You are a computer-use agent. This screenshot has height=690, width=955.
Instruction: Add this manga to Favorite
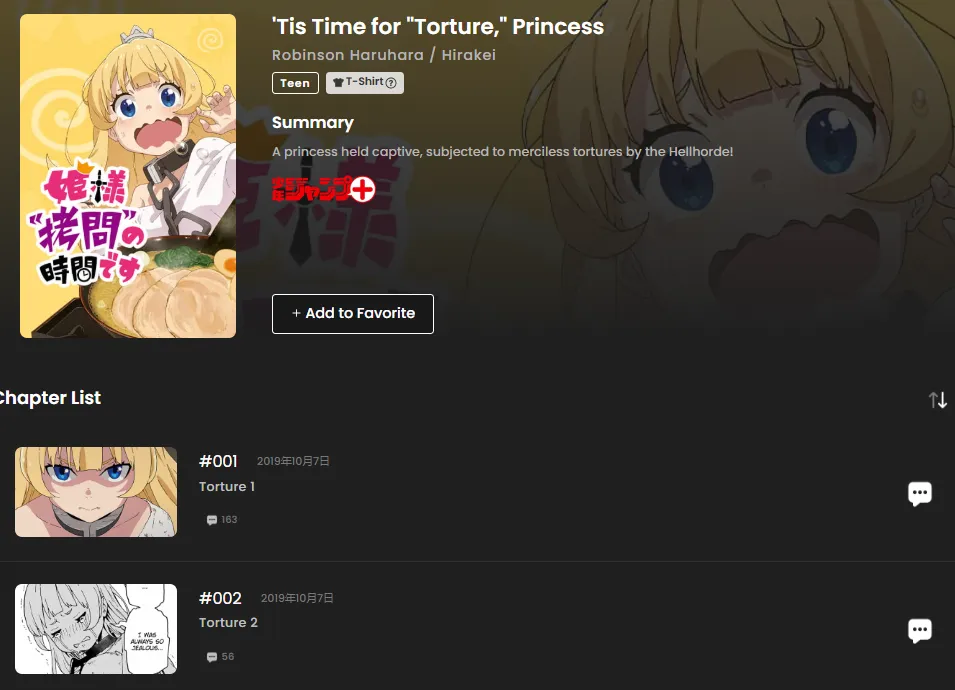click(353, 314)
